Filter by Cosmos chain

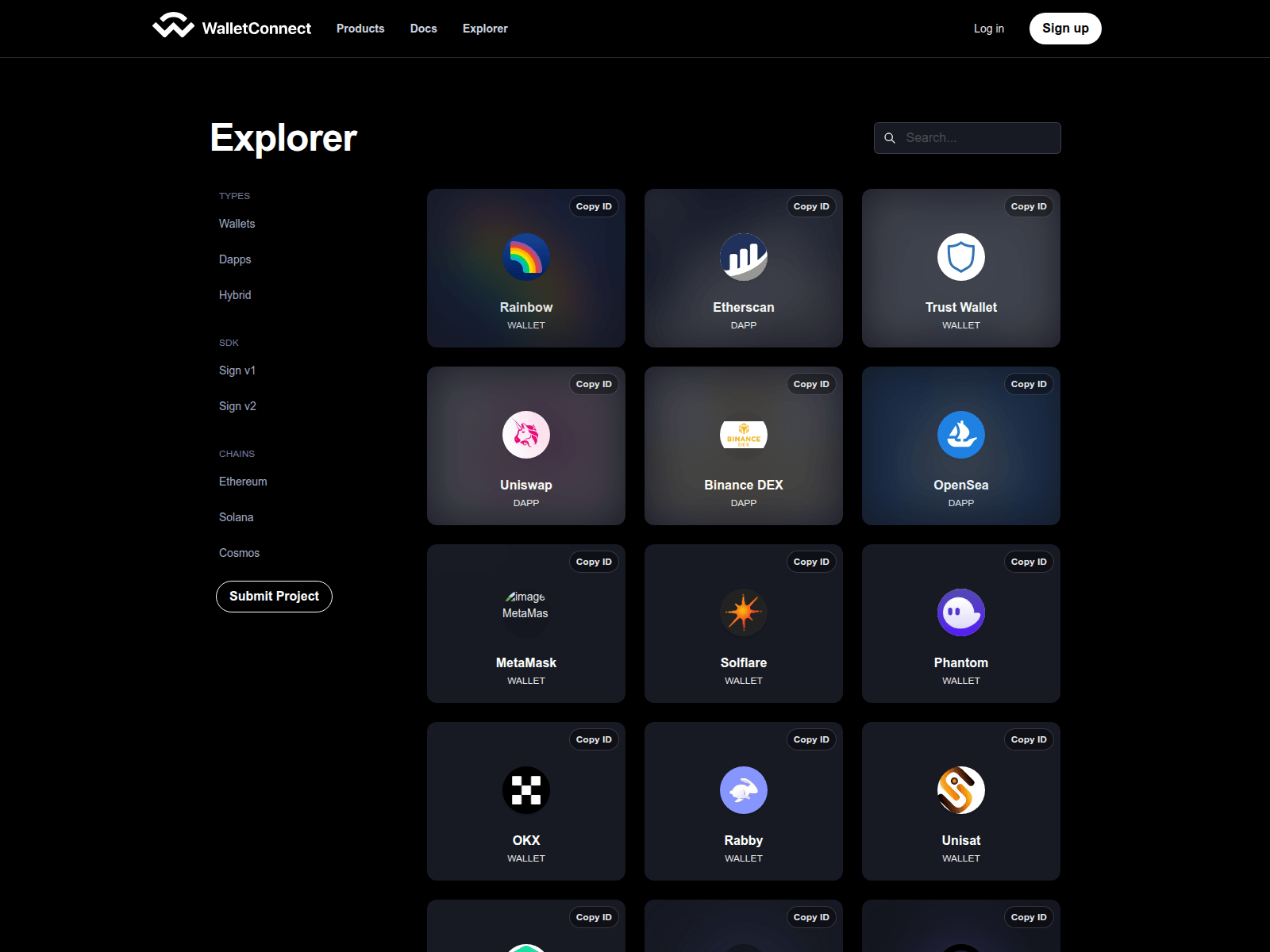240,553
